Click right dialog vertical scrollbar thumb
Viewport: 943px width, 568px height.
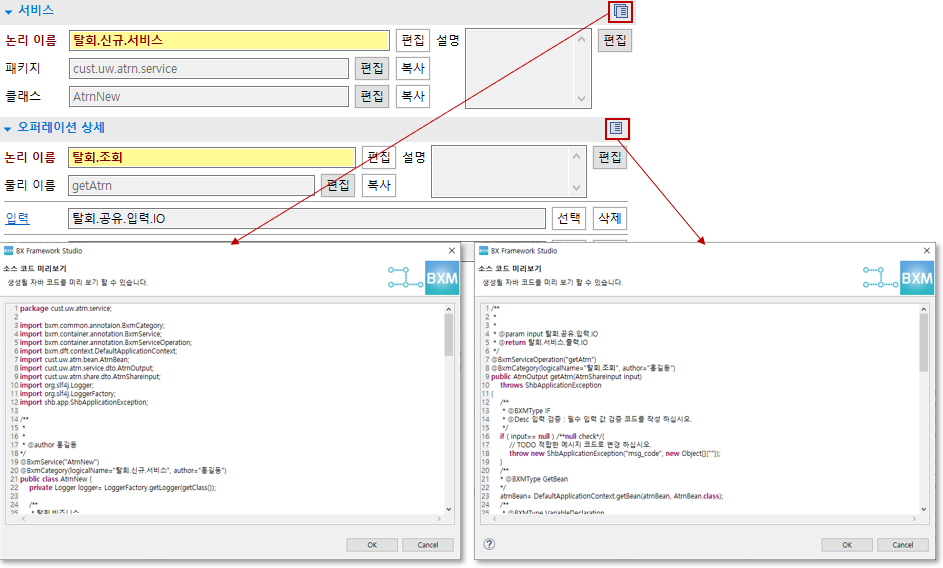(924, 342)
